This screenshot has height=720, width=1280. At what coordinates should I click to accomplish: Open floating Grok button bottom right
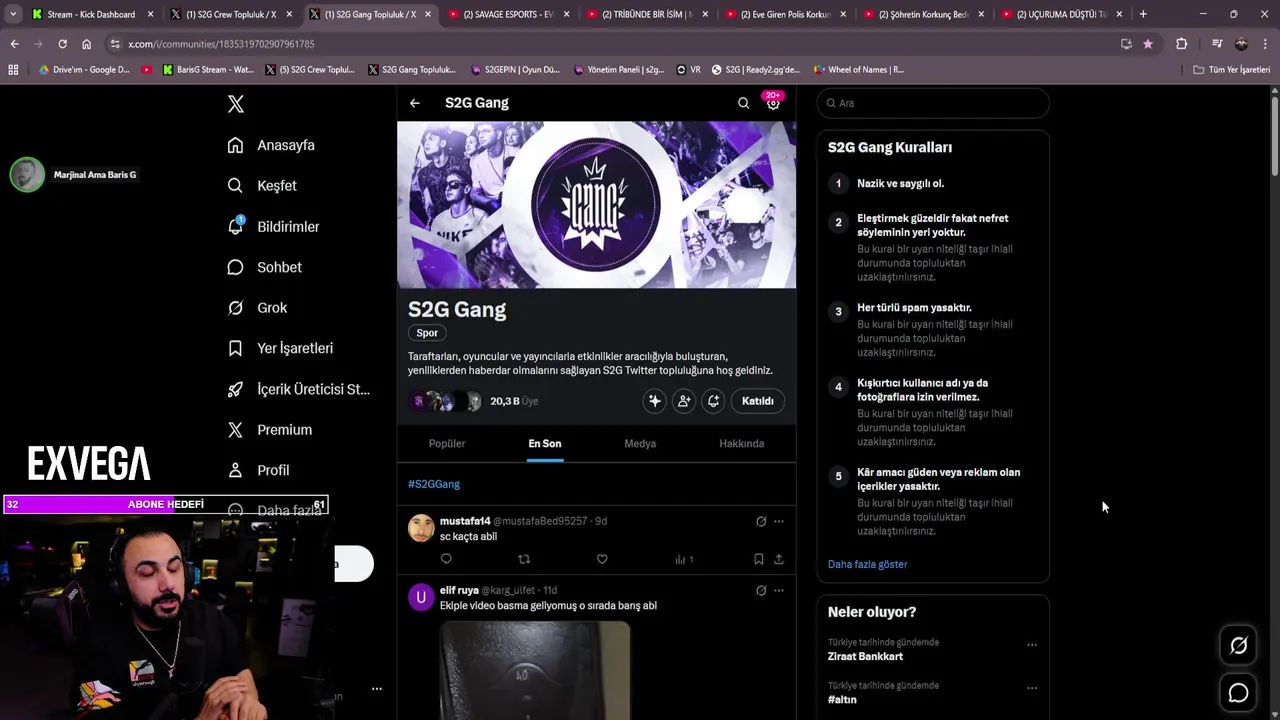coord(1238,646)
